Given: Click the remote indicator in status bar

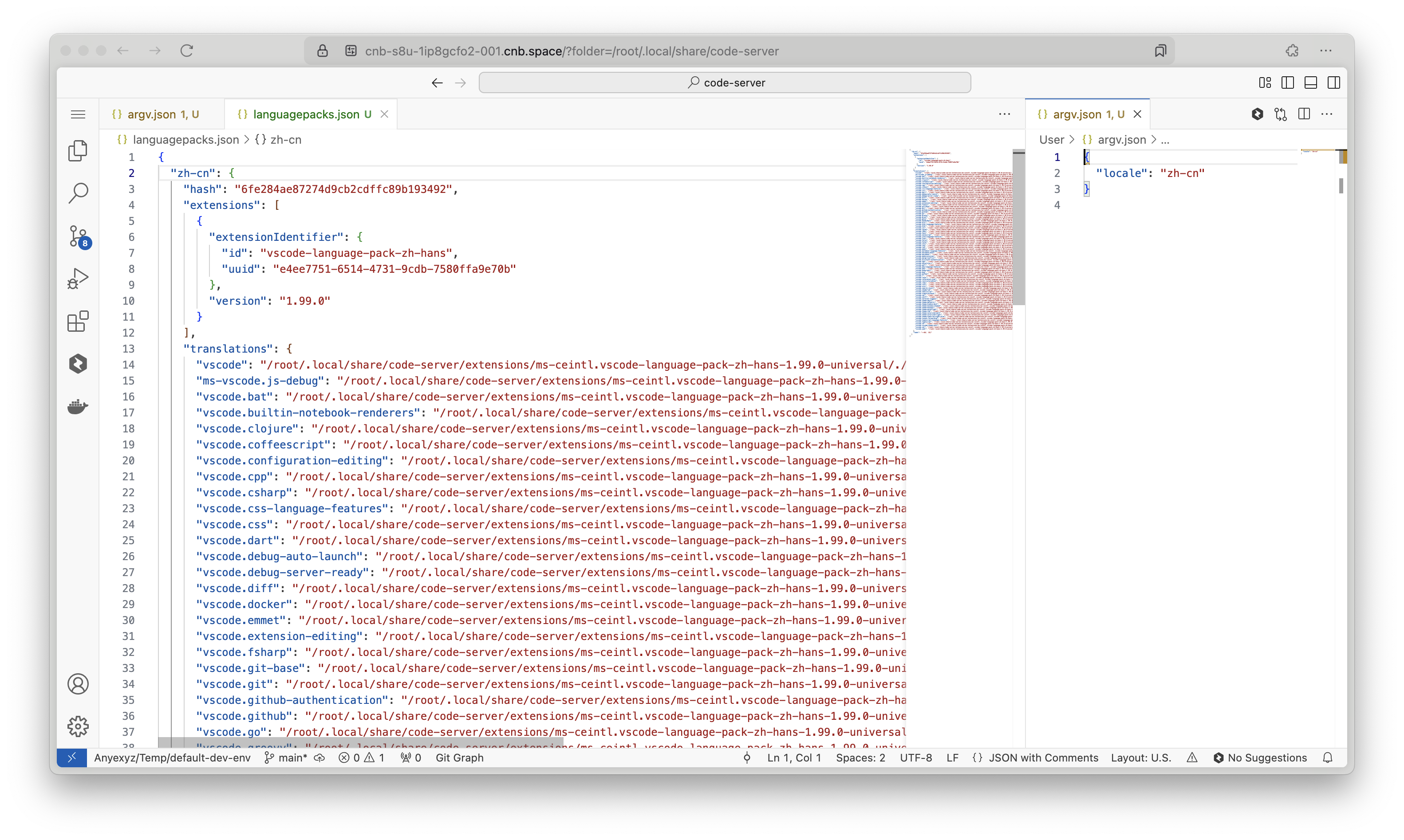Looking at the screenshot, I should click(72, 758).
